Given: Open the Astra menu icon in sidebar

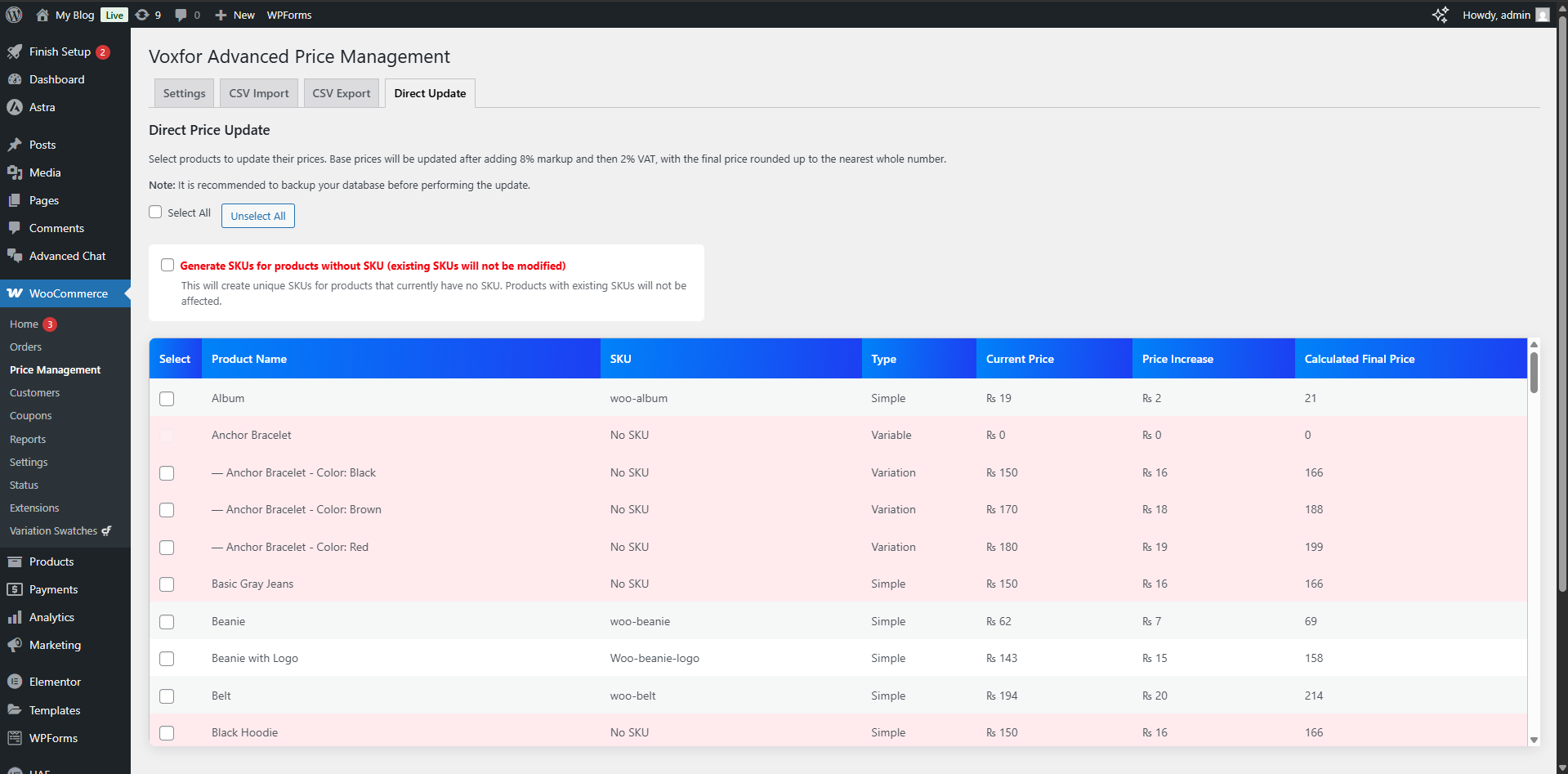Looking at the screenshot, I should [15, 107].
